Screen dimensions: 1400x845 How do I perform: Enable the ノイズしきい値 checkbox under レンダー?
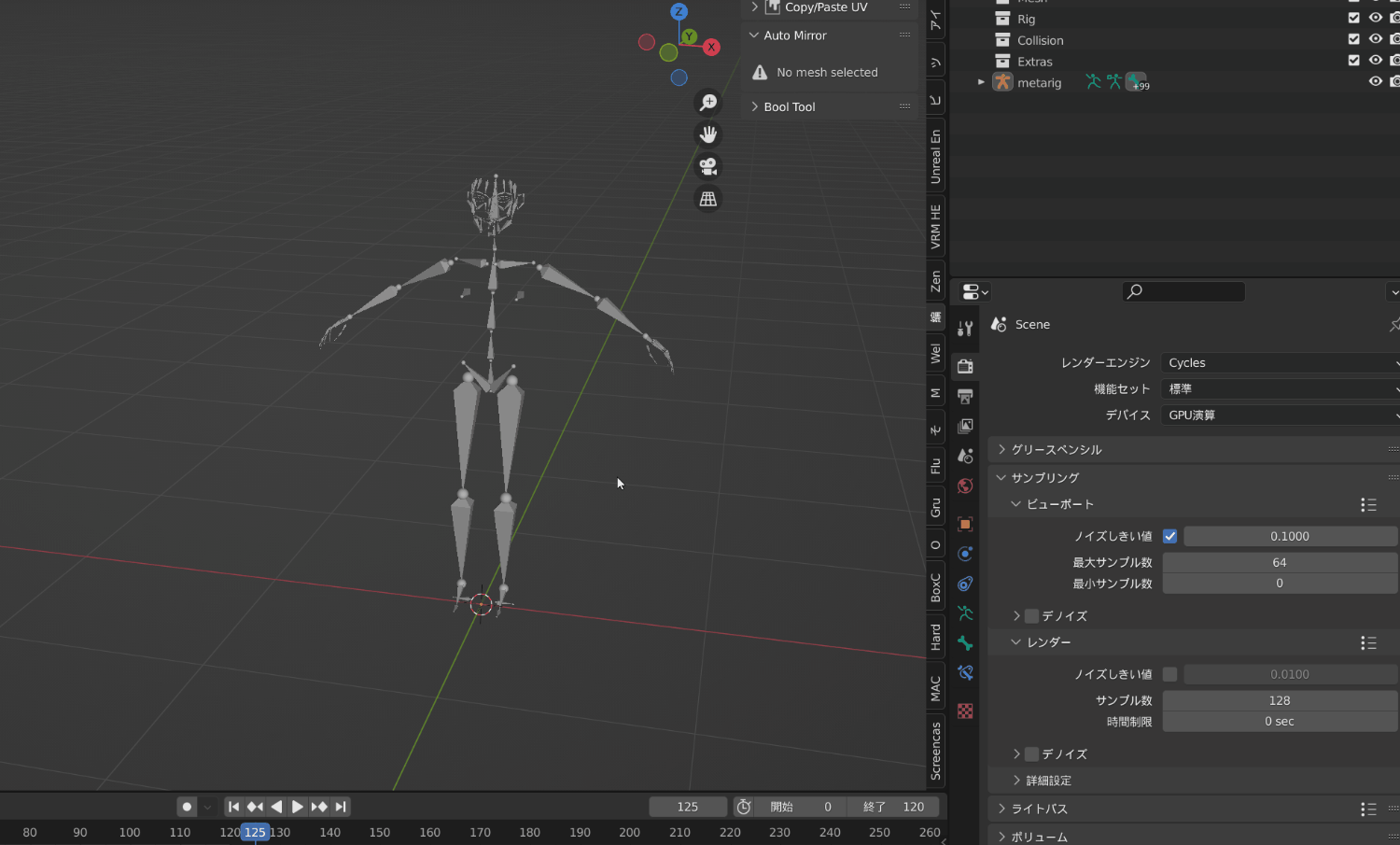tap(1170, 674)
